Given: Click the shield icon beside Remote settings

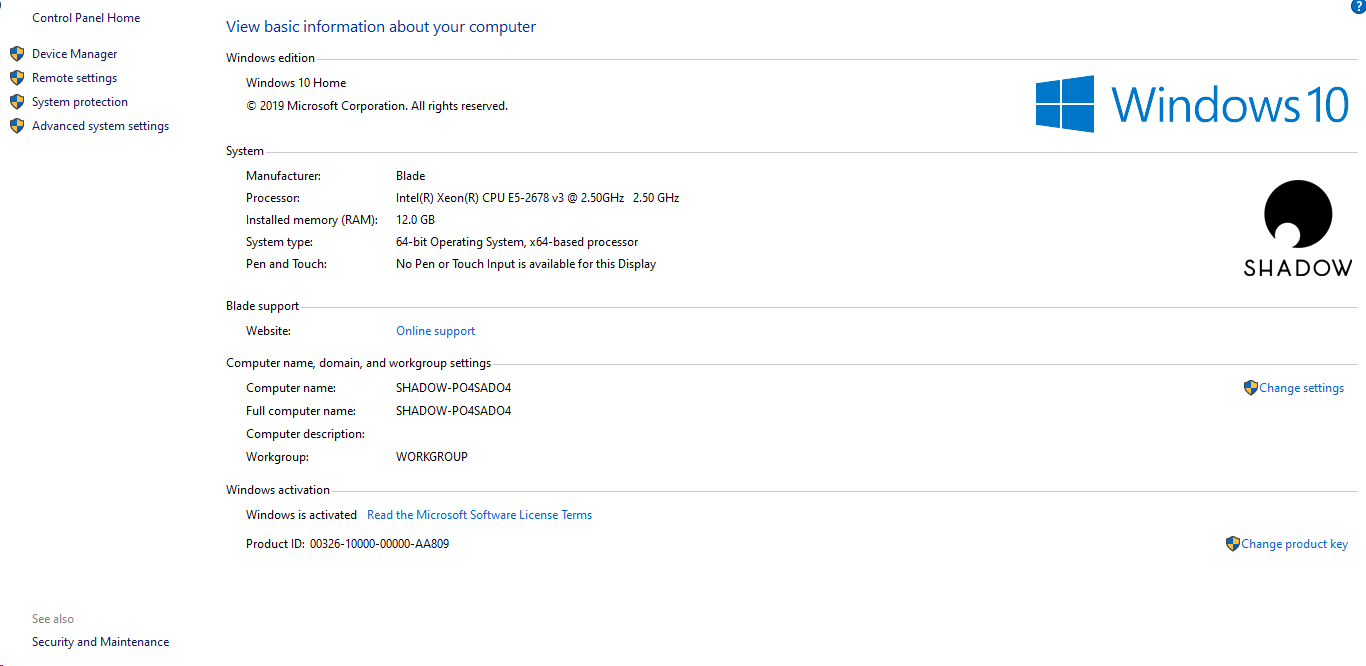Looking at the screenshot, I should coord(16,78).
